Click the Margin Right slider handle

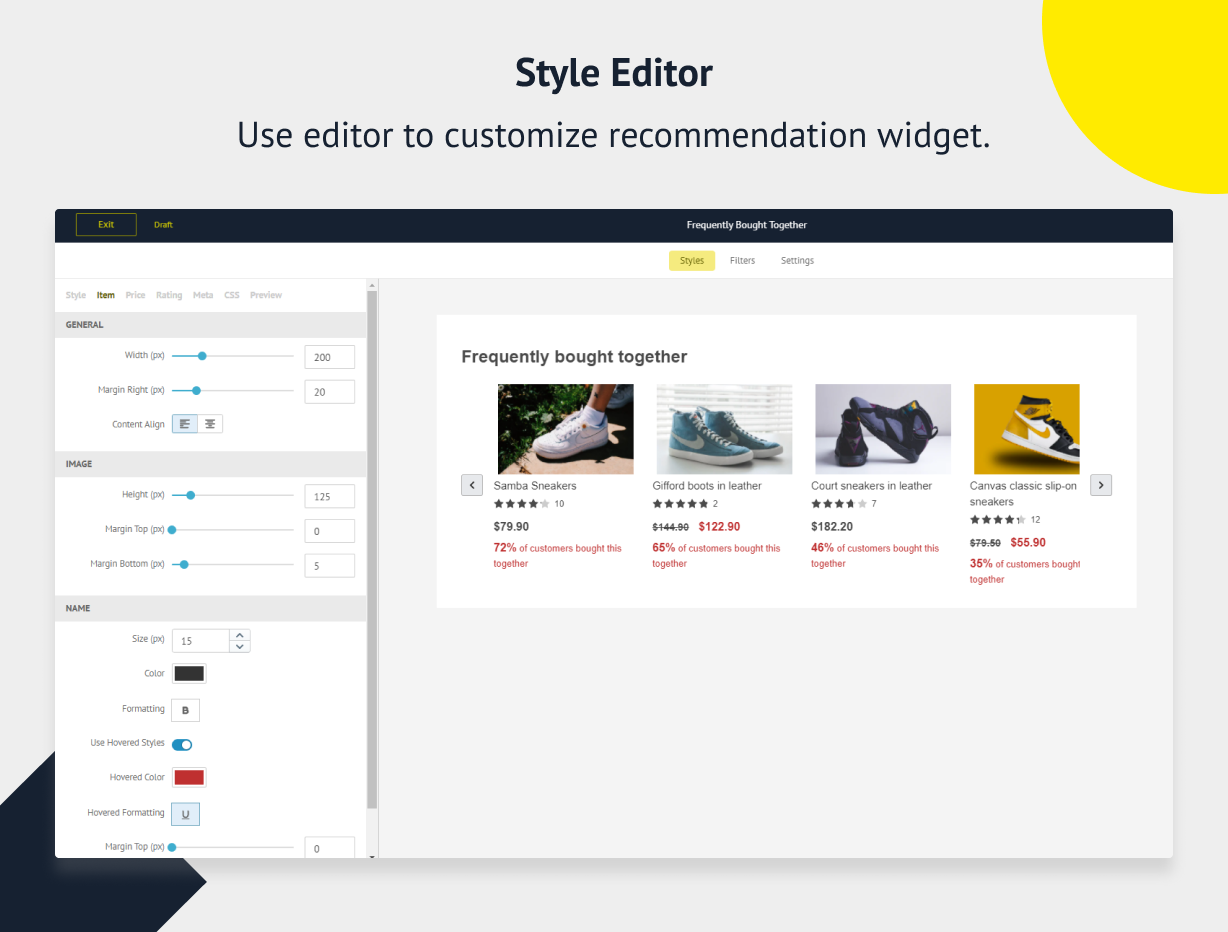click(x=196, y=391)
